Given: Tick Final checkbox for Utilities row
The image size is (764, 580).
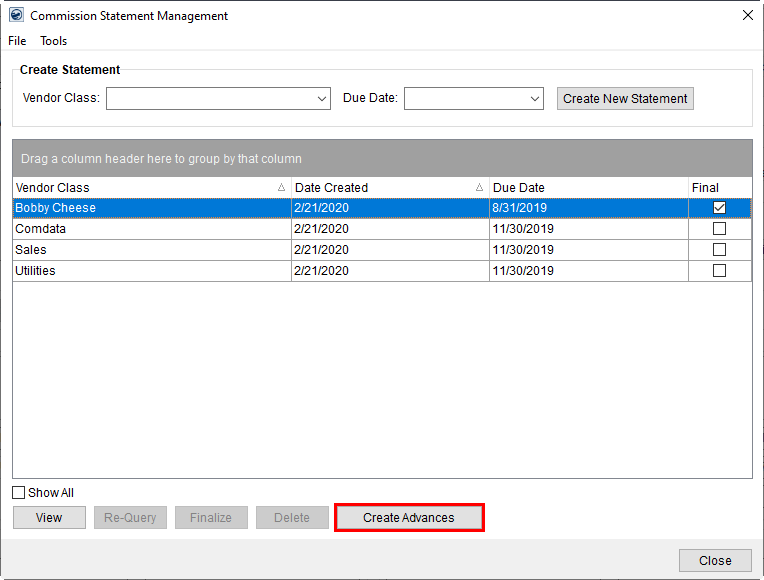Looking at the screenshot, I should tap(719, 271).
